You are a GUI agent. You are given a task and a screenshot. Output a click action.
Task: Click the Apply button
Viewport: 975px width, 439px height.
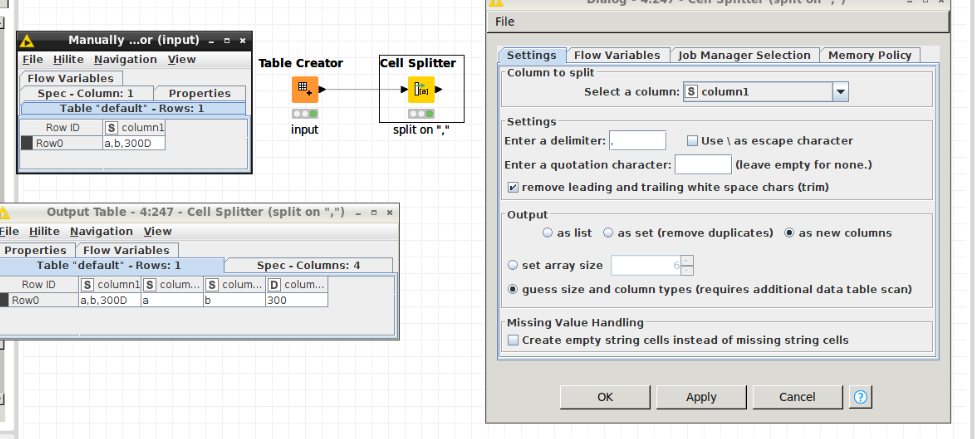[701, 397]
